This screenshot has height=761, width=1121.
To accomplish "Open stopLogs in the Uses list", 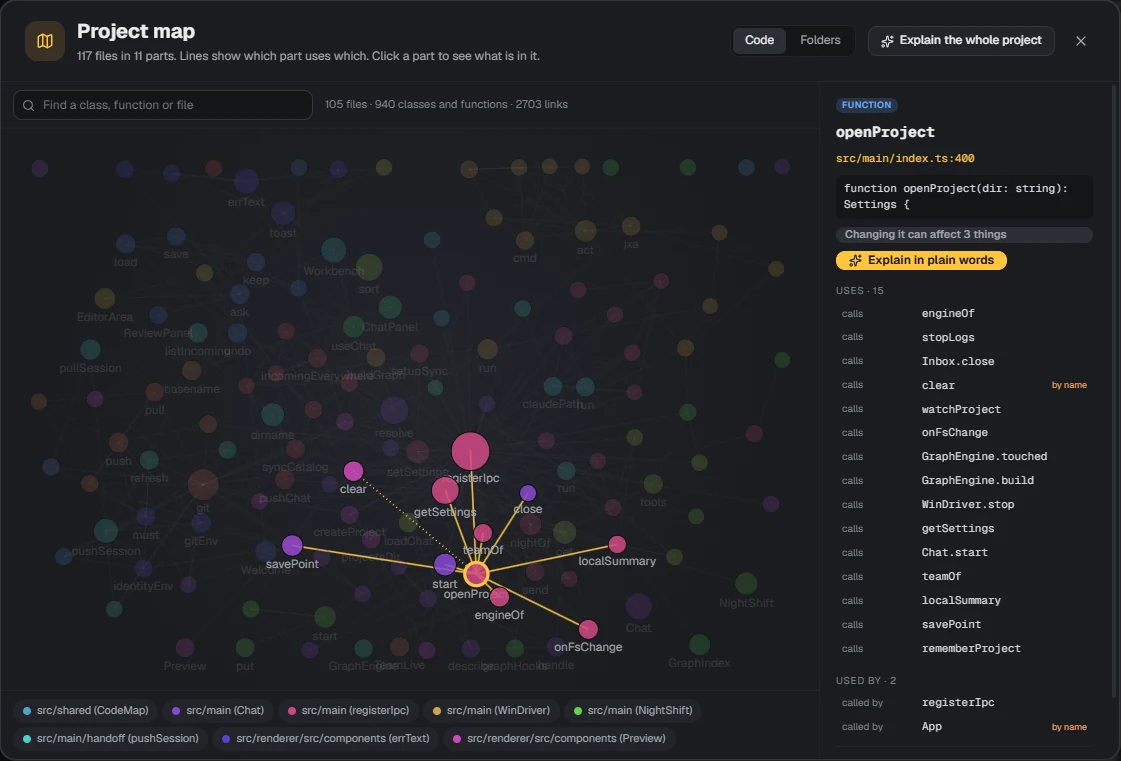I will tap(964, 338).
